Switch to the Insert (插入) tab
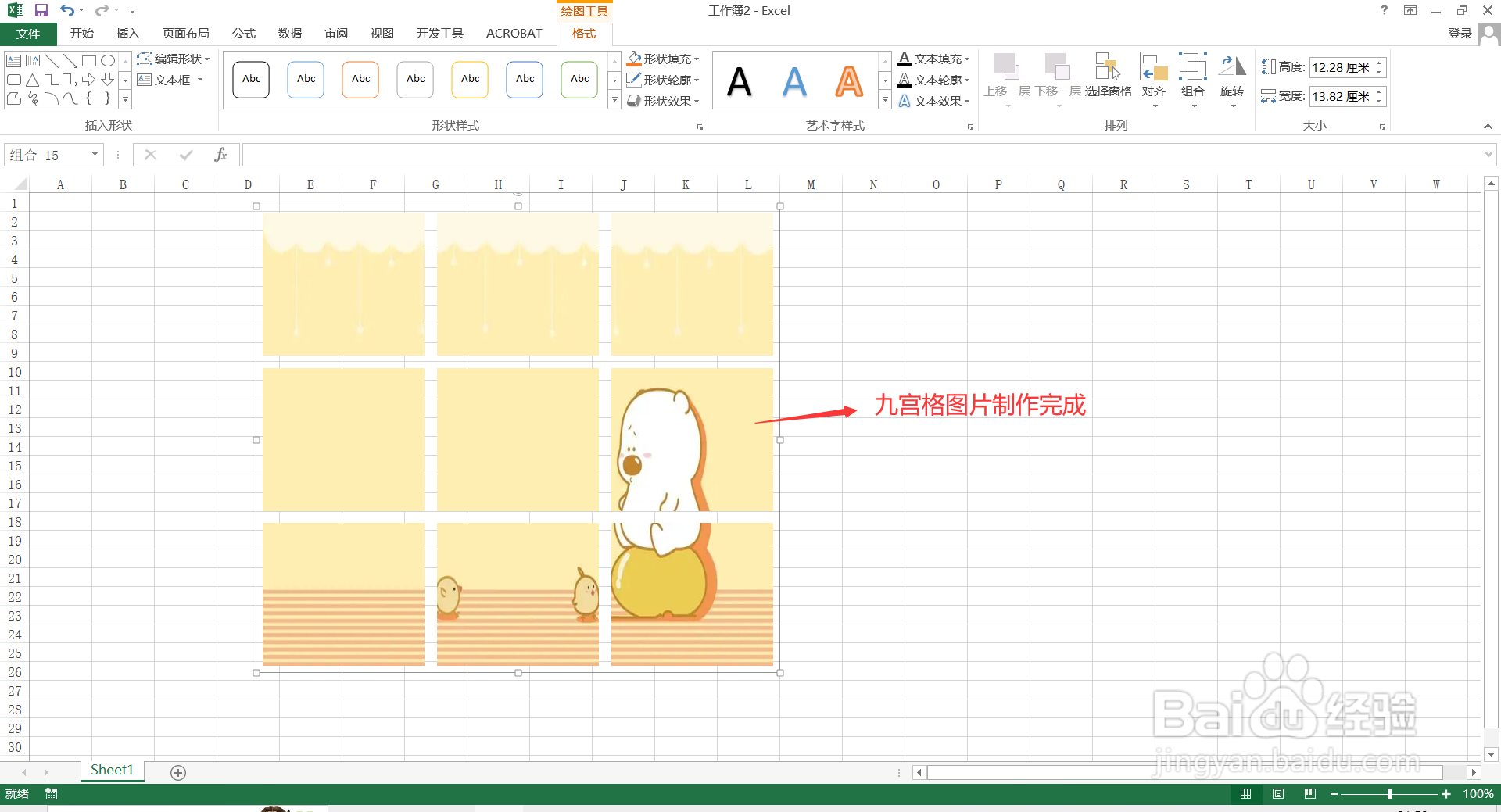 point(127,34)
